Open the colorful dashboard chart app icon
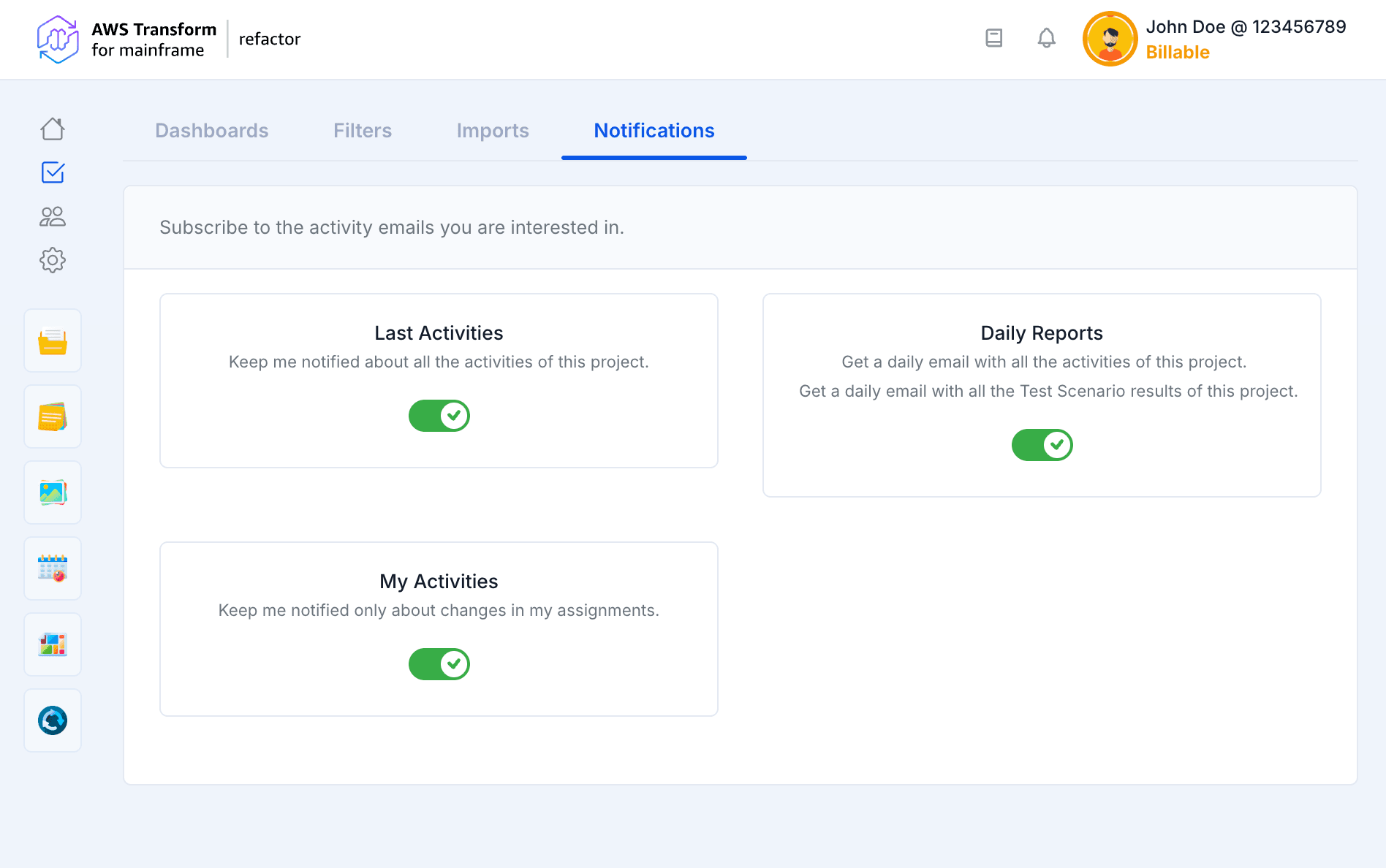The image size is (1386, 868). [53, 644]
